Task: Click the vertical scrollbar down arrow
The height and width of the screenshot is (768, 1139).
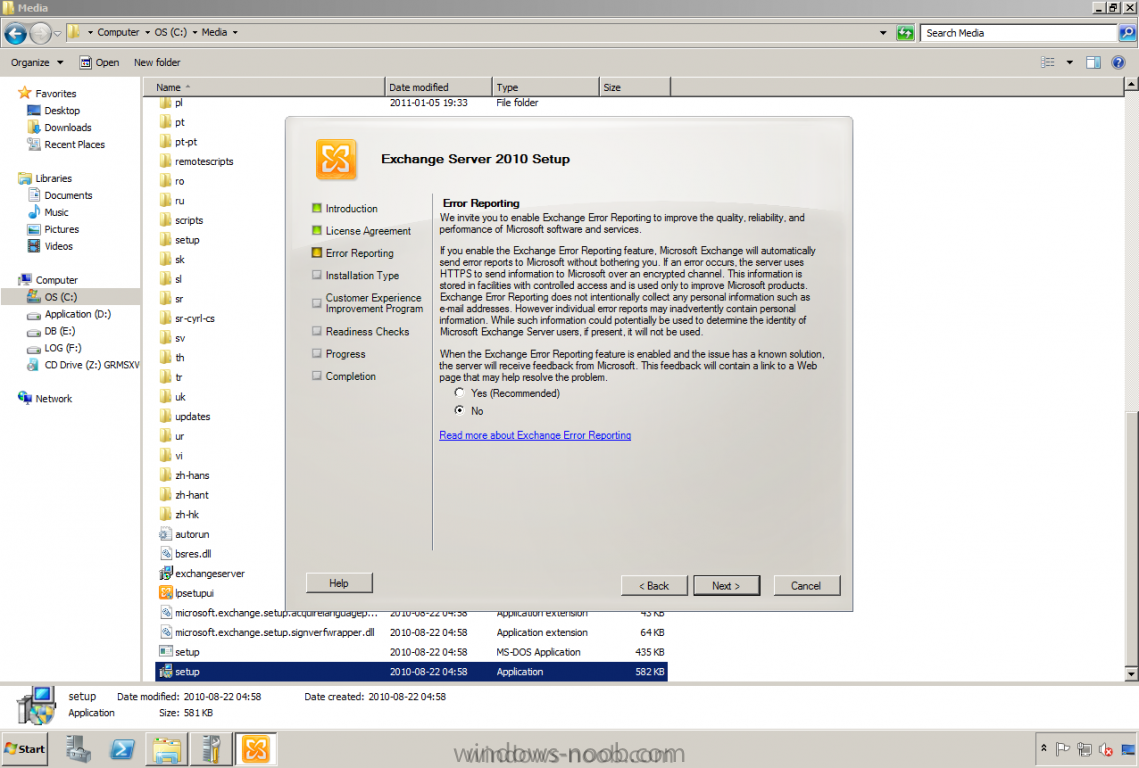Action: [x=1131, y=674]
